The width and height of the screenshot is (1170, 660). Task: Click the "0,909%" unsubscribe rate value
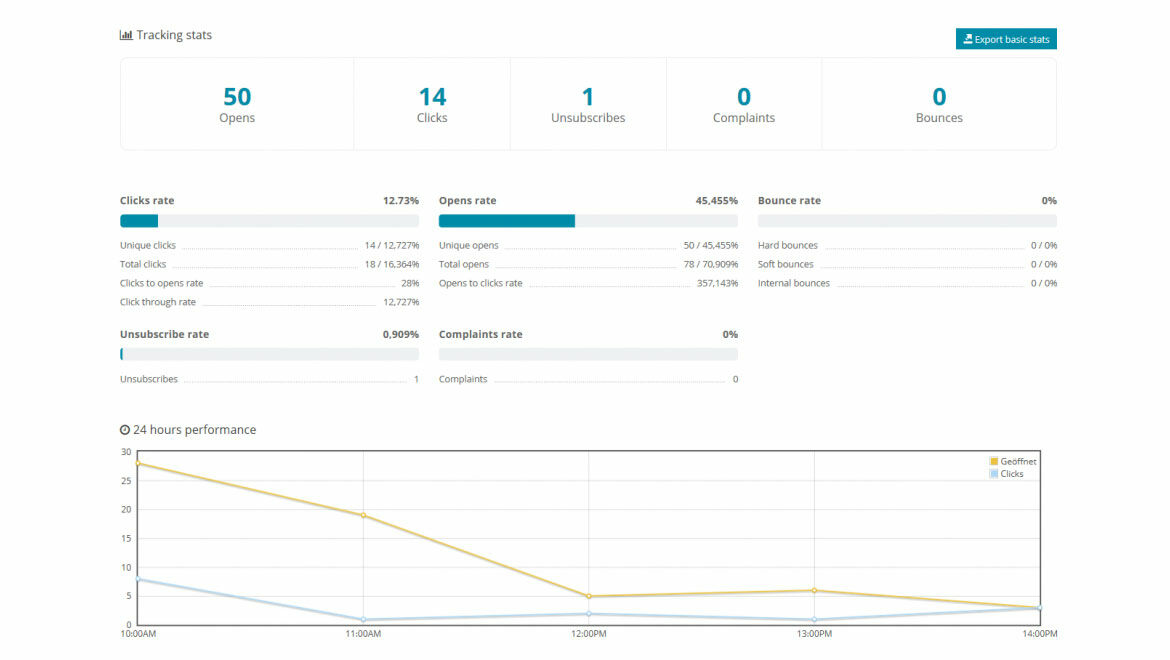tap(401, 334)
